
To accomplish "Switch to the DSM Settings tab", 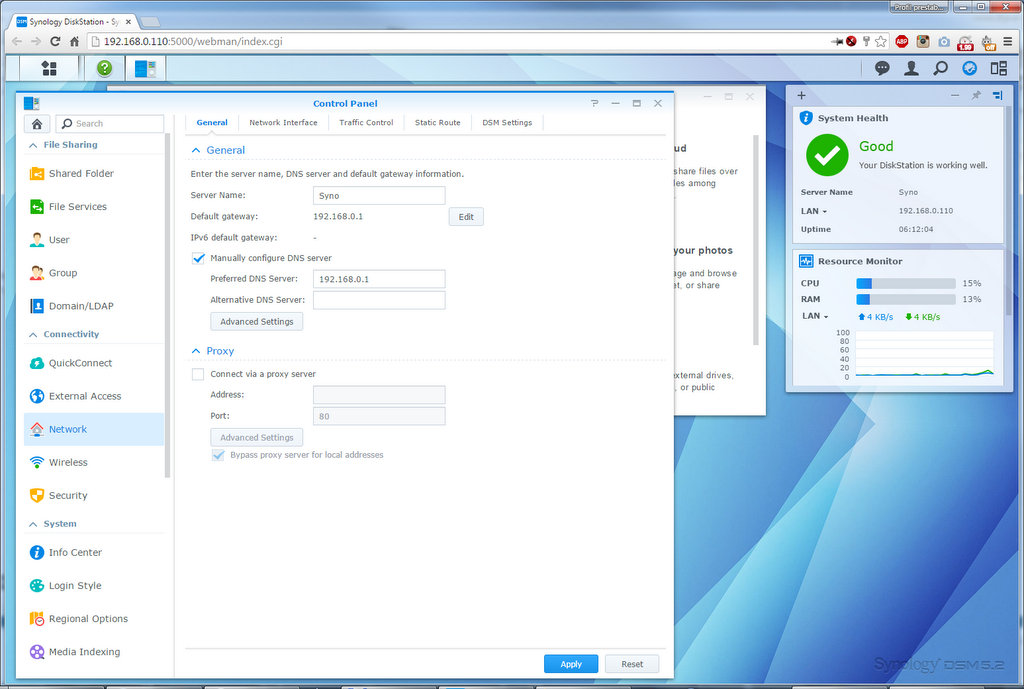I will (x=507, y=123).
